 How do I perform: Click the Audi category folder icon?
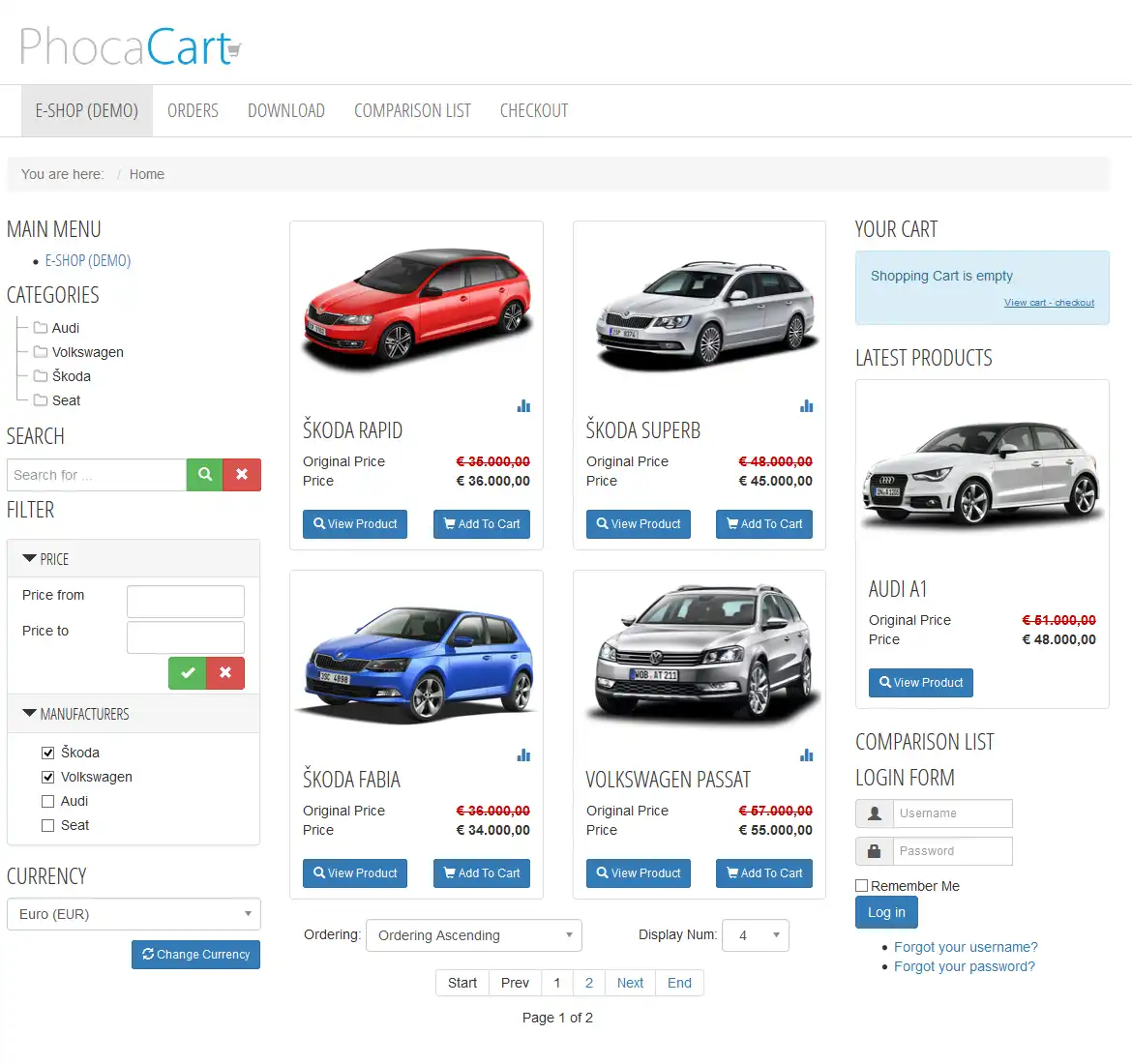click(41, 328)
